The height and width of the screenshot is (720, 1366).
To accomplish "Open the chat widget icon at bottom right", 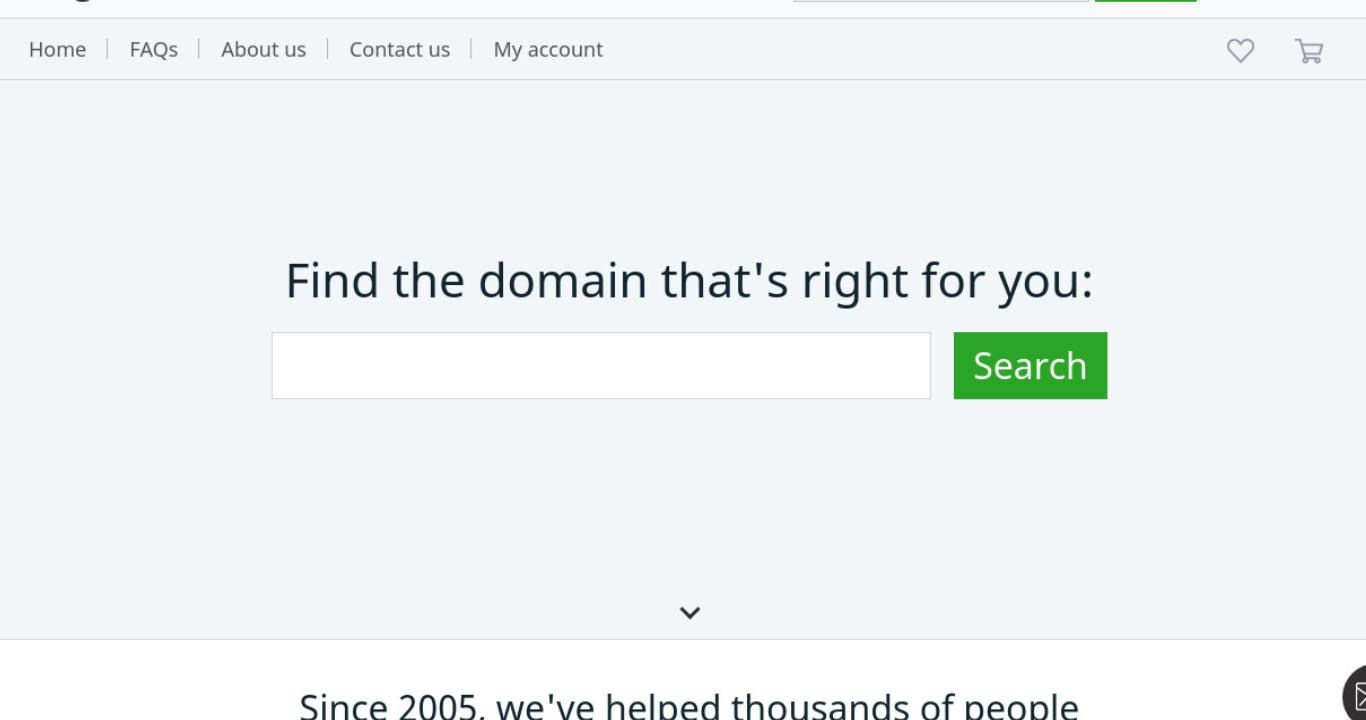I will [1355, 693].
